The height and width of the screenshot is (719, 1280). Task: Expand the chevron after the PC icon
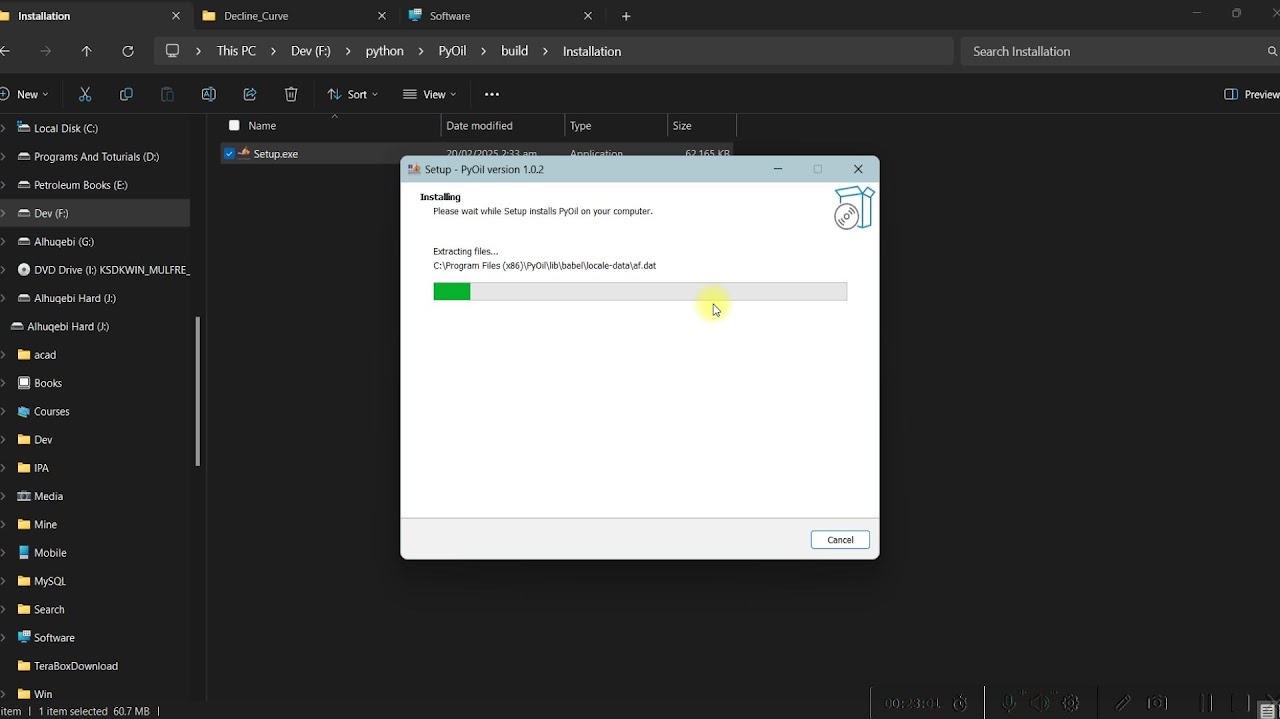pos(198,51)
